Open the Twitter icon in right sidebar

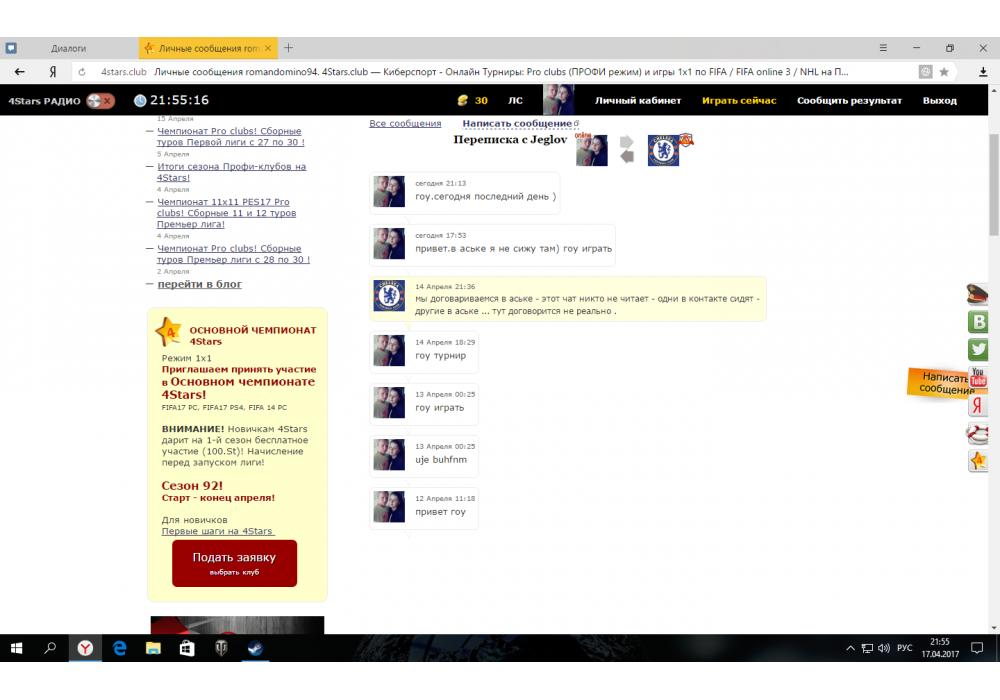pos(978,350)
